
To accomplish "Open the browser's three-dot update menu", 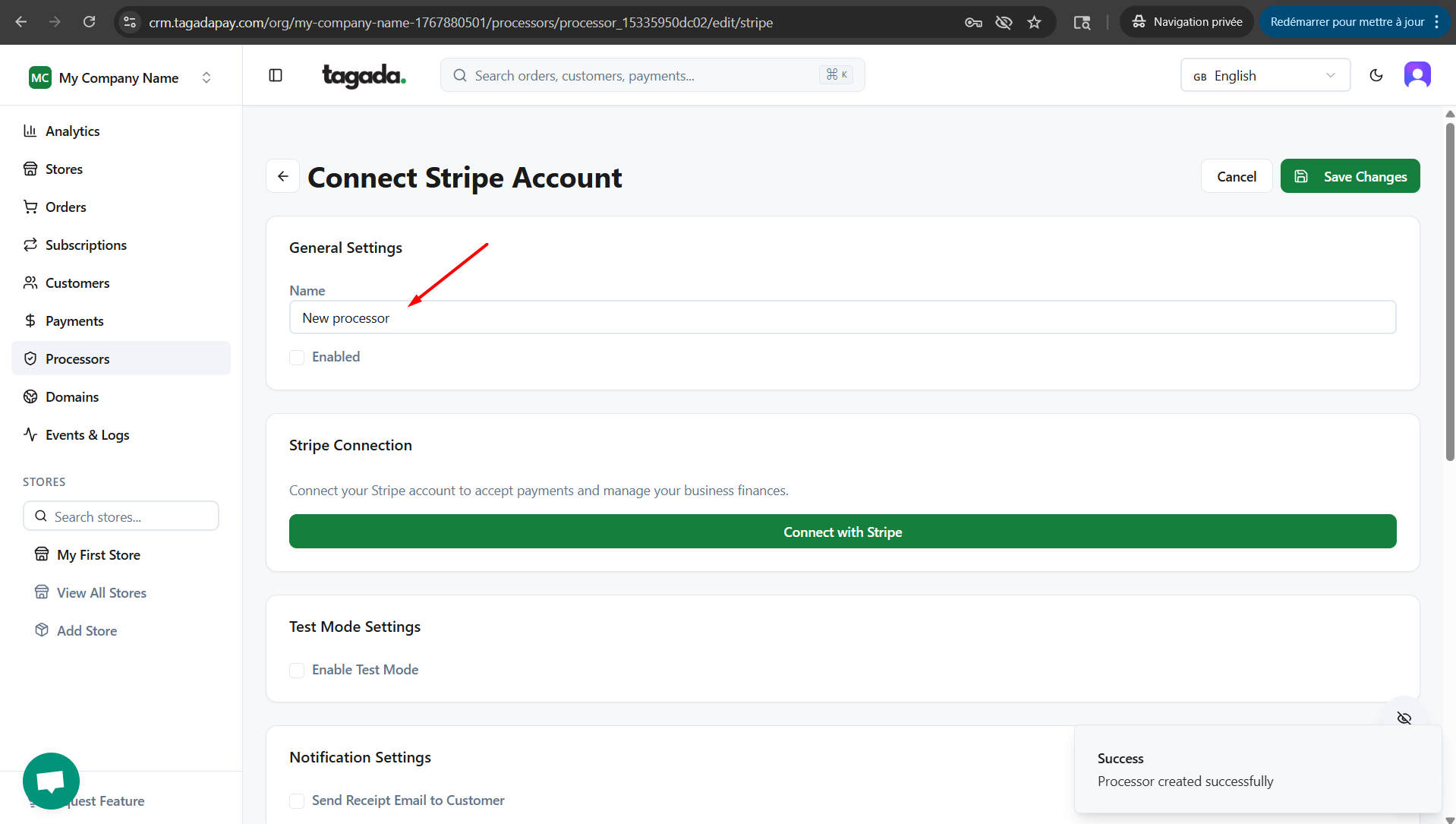I will pyautogui.click(x=1436, y=22).
